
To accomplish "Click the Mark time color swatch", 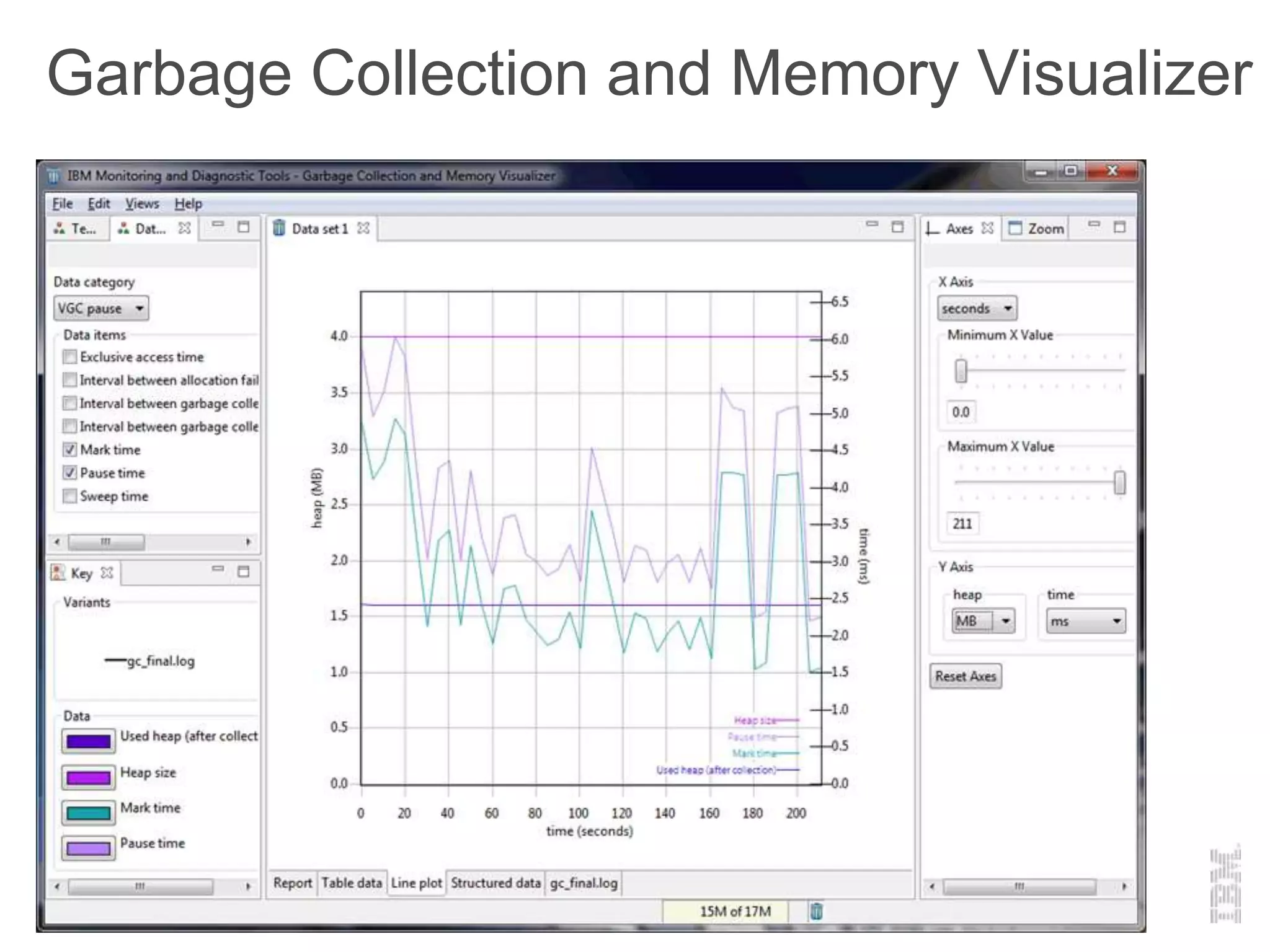I will [x=89, y=813].
